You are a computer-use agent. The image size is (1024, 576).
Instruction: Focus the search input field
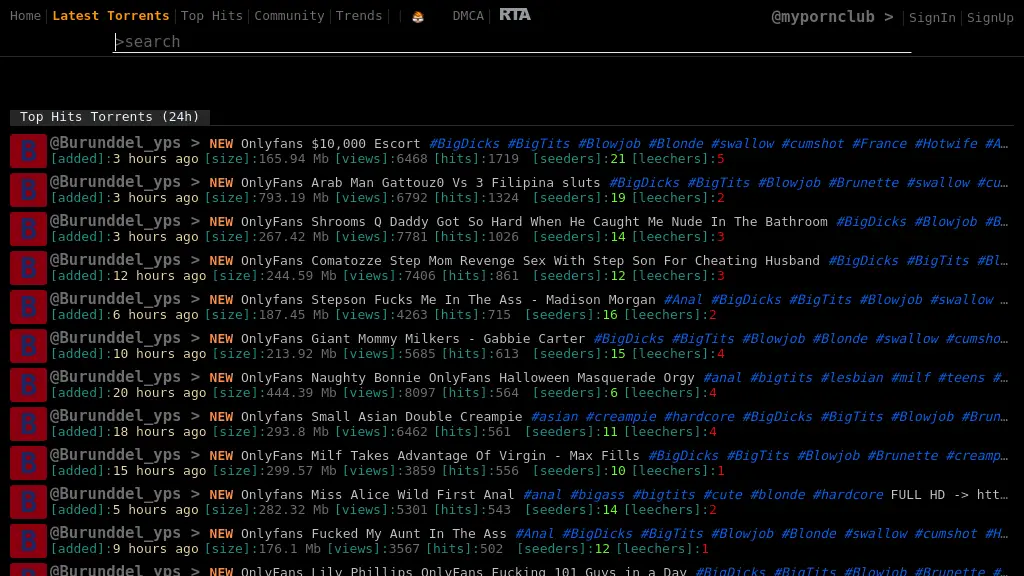[x=512, y=42]
